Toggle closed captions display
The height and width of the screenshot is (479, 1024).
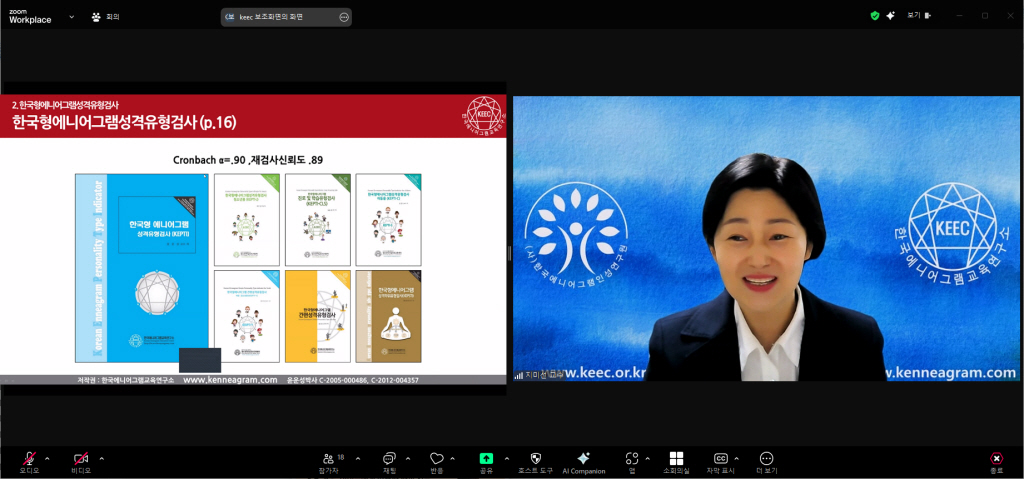click(x=720, y=461)
